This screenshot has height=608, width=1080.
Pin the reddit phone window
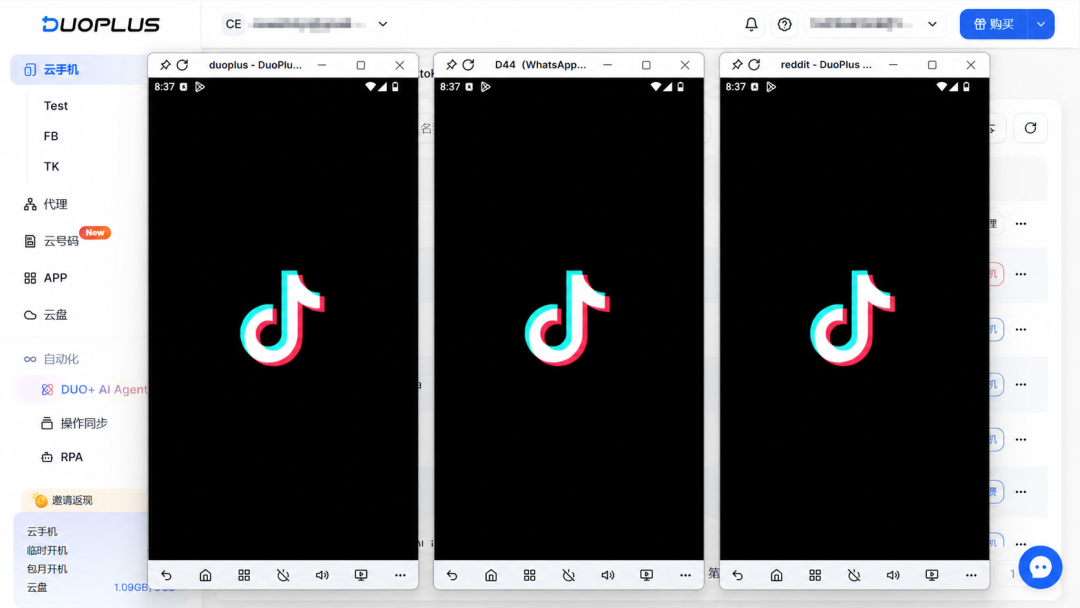pyautogui.click(x=737, y=65)
